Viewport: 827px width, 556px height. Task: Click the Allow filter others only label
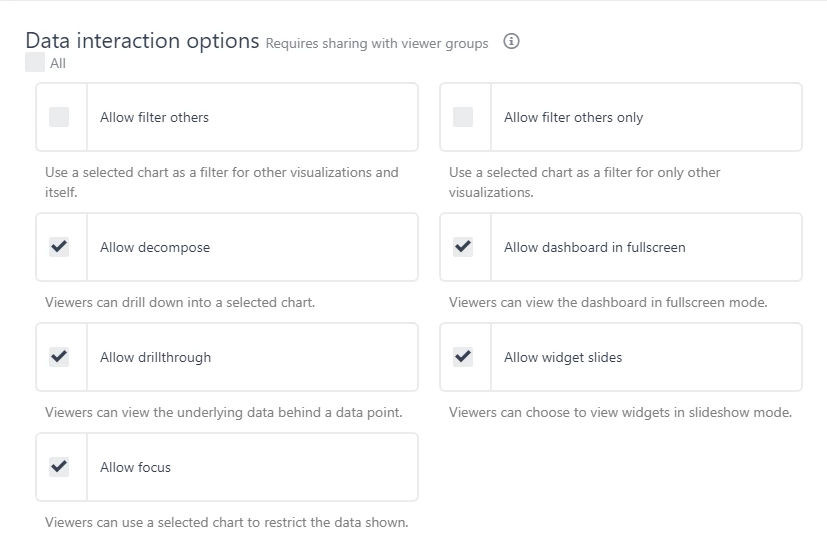coord(573,117)
